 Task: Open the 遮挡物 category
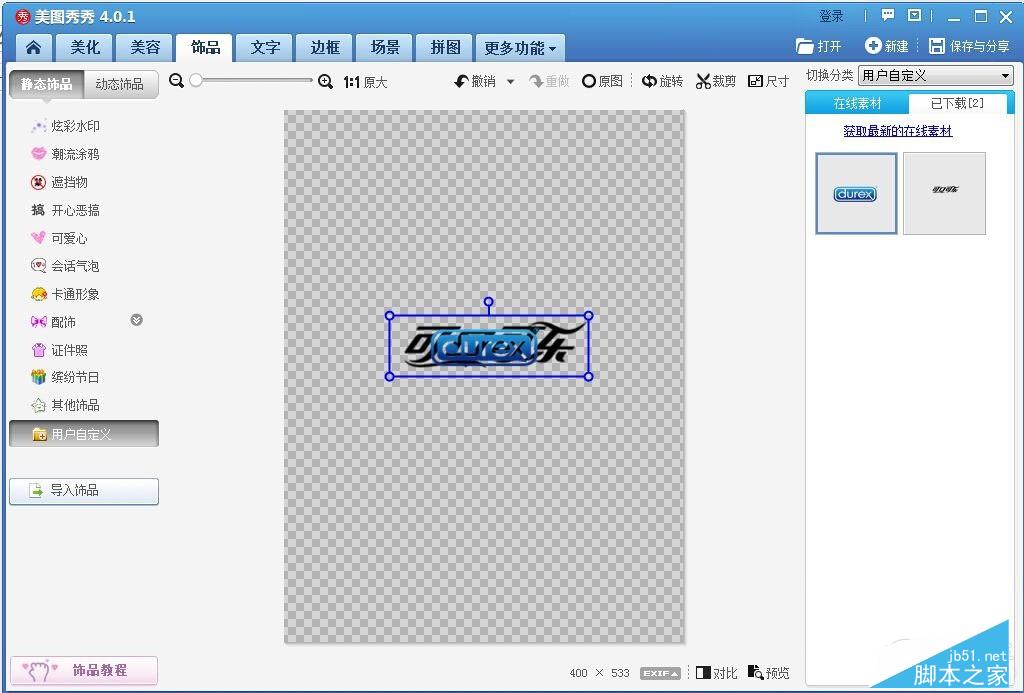pyautogui.click(x=59, y=182)
